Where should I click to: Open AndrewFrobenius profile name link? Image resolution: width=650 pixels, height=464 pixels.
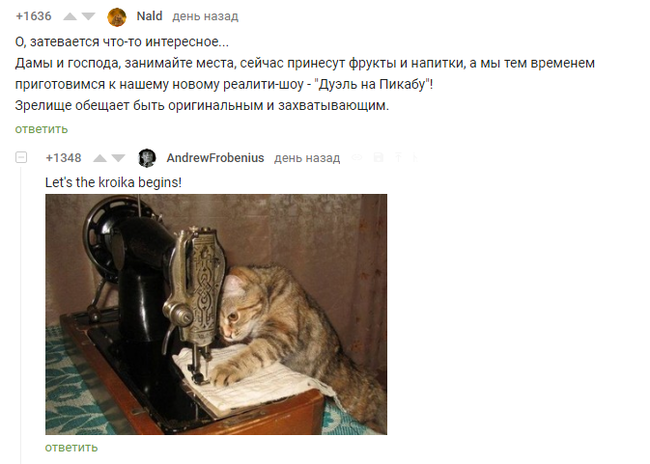[x=215, y=158]
